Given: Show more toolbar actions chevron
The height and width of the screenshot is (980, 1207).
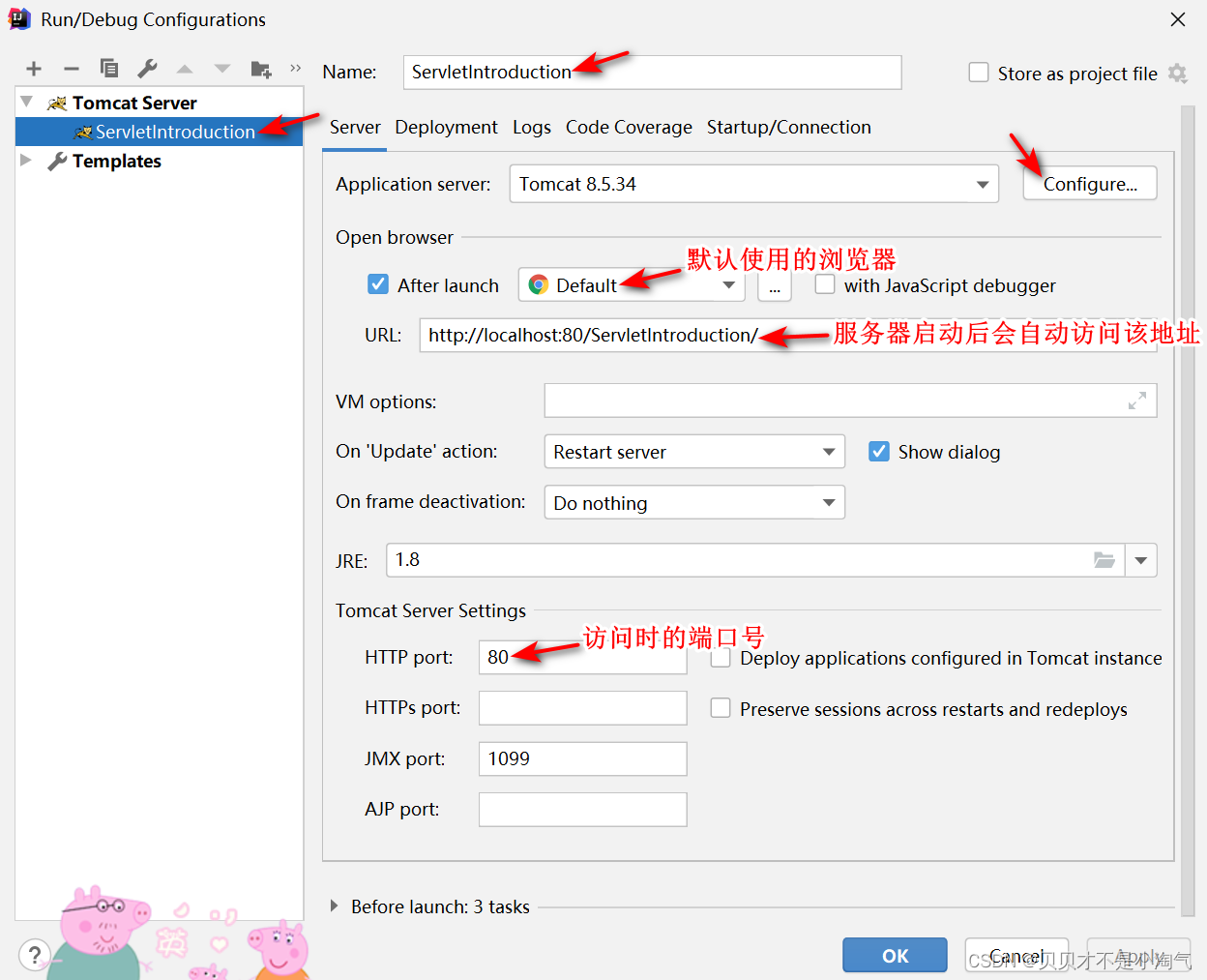Looking at the screenshot, I should click(x=296, y=68).
